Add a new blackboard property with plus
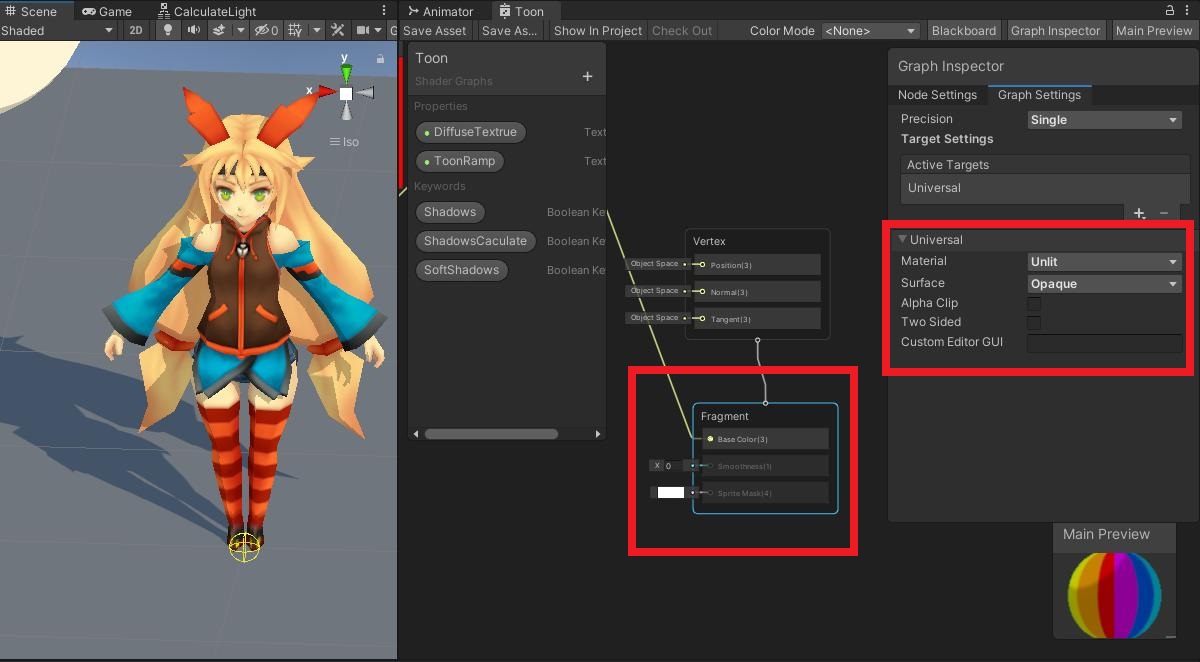 coord(587,77)
